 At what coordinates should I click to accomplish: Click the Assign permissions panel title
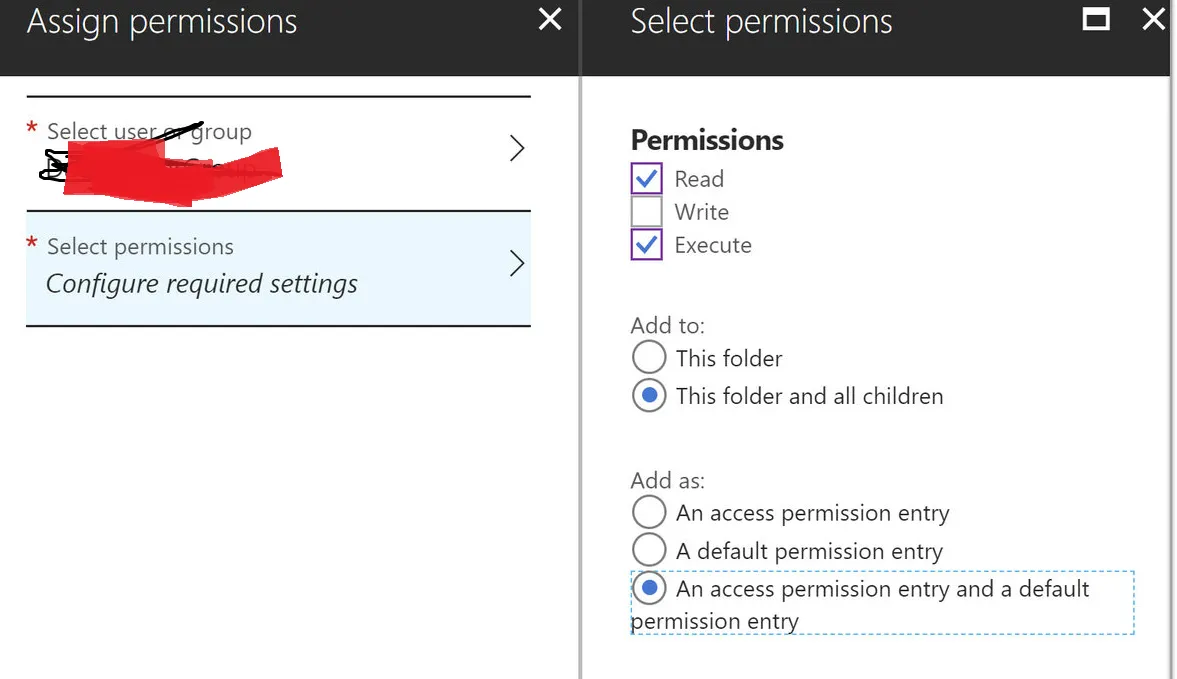(162, 22)
